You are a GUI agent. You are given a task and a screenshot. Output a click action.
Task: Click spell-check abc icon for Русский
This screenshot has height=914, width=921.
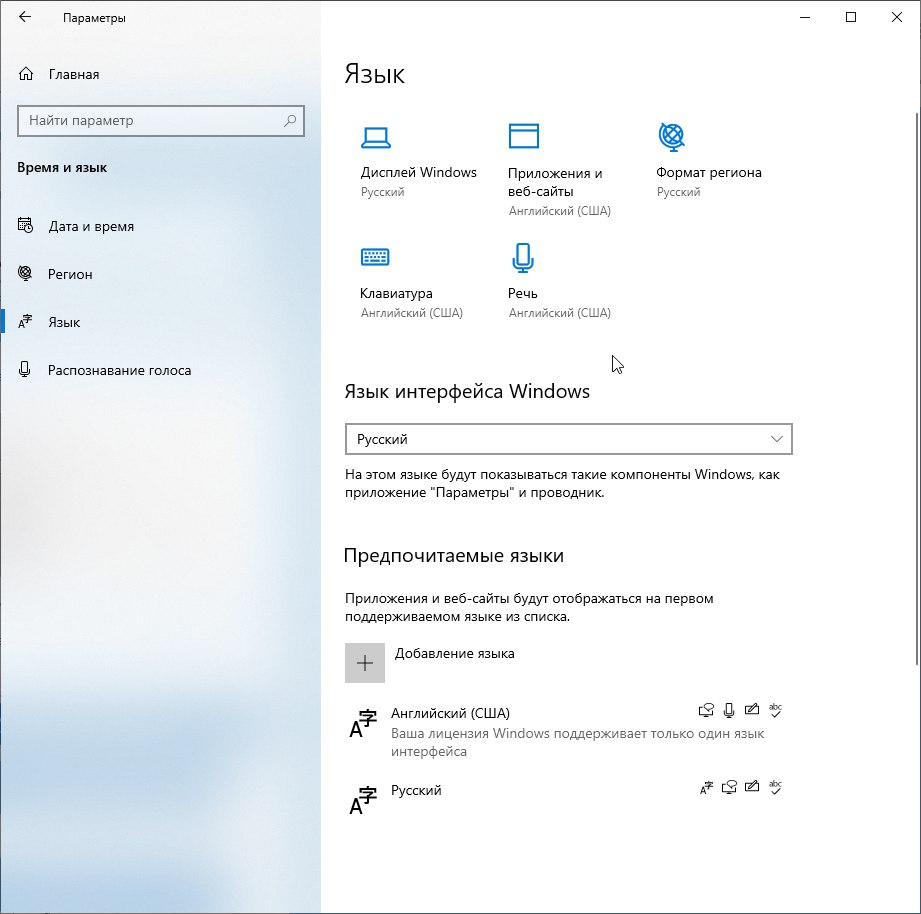pyautogui.click(x=775, y=787)
